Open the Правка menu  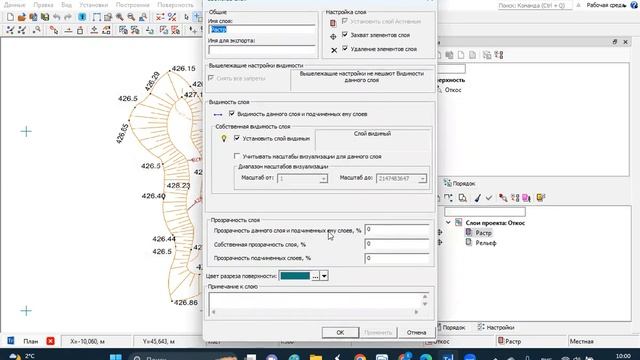[x=43, y=5]
